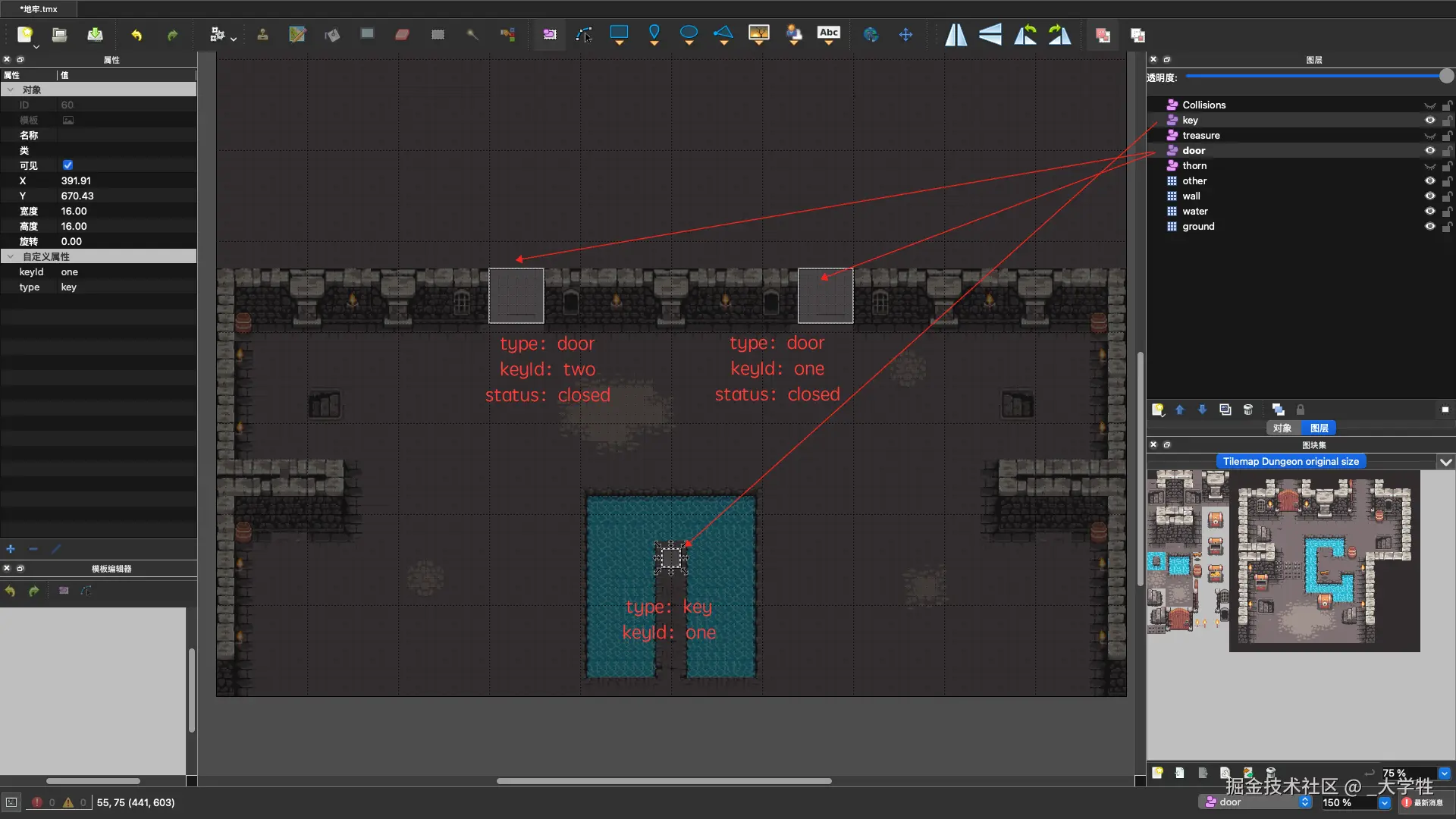Click the Flip Horizontal toolbar icon
This screenshot has height=819, width=1456.
pyautogui.click(x=955, y=35)
